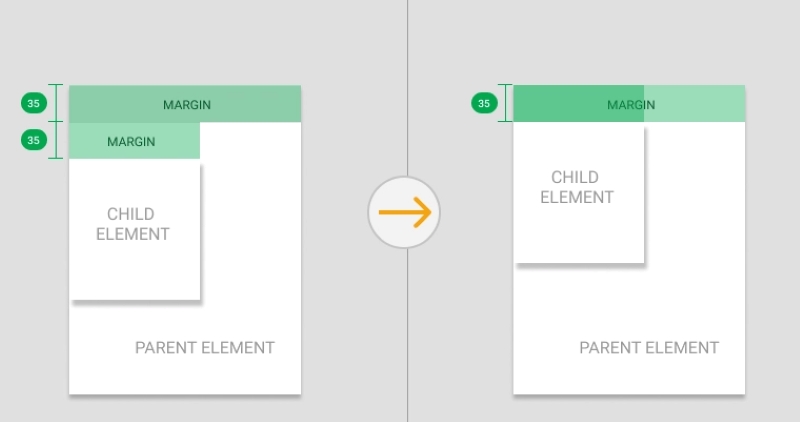
Task: Click the right diagram's measurement bracket
Action: (505, 103)
